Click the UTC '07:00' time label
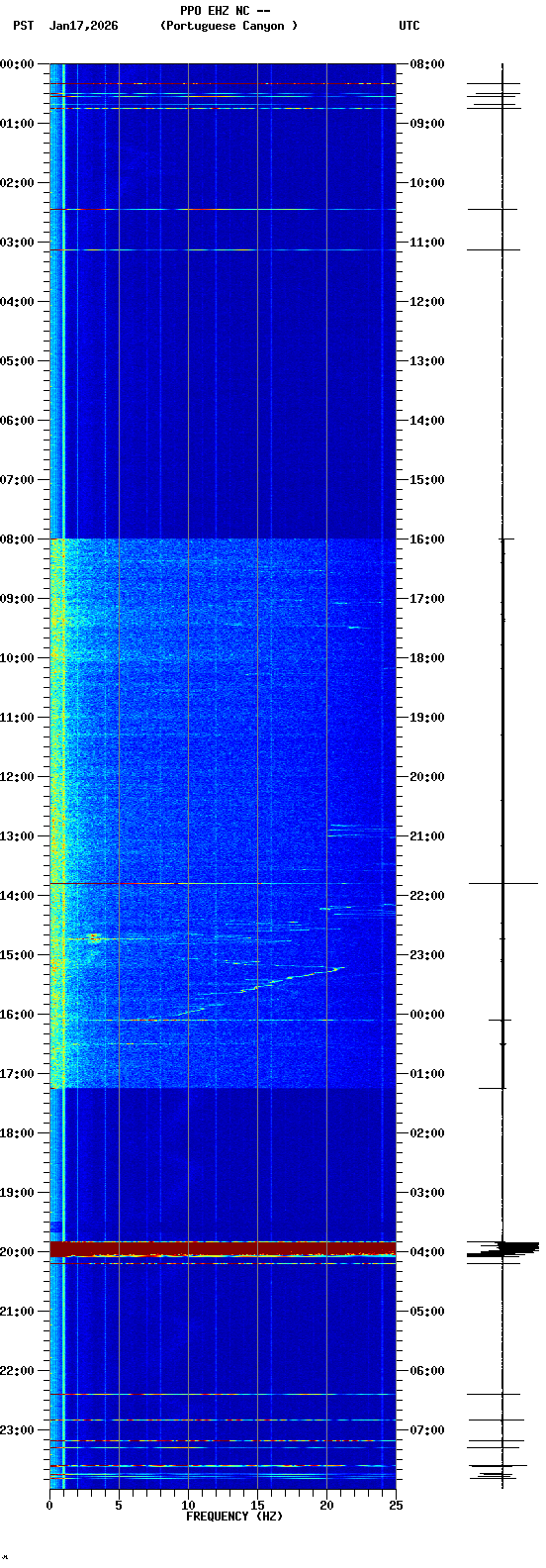This screenshot has height=1568, width=546. tap(427, 1430)
